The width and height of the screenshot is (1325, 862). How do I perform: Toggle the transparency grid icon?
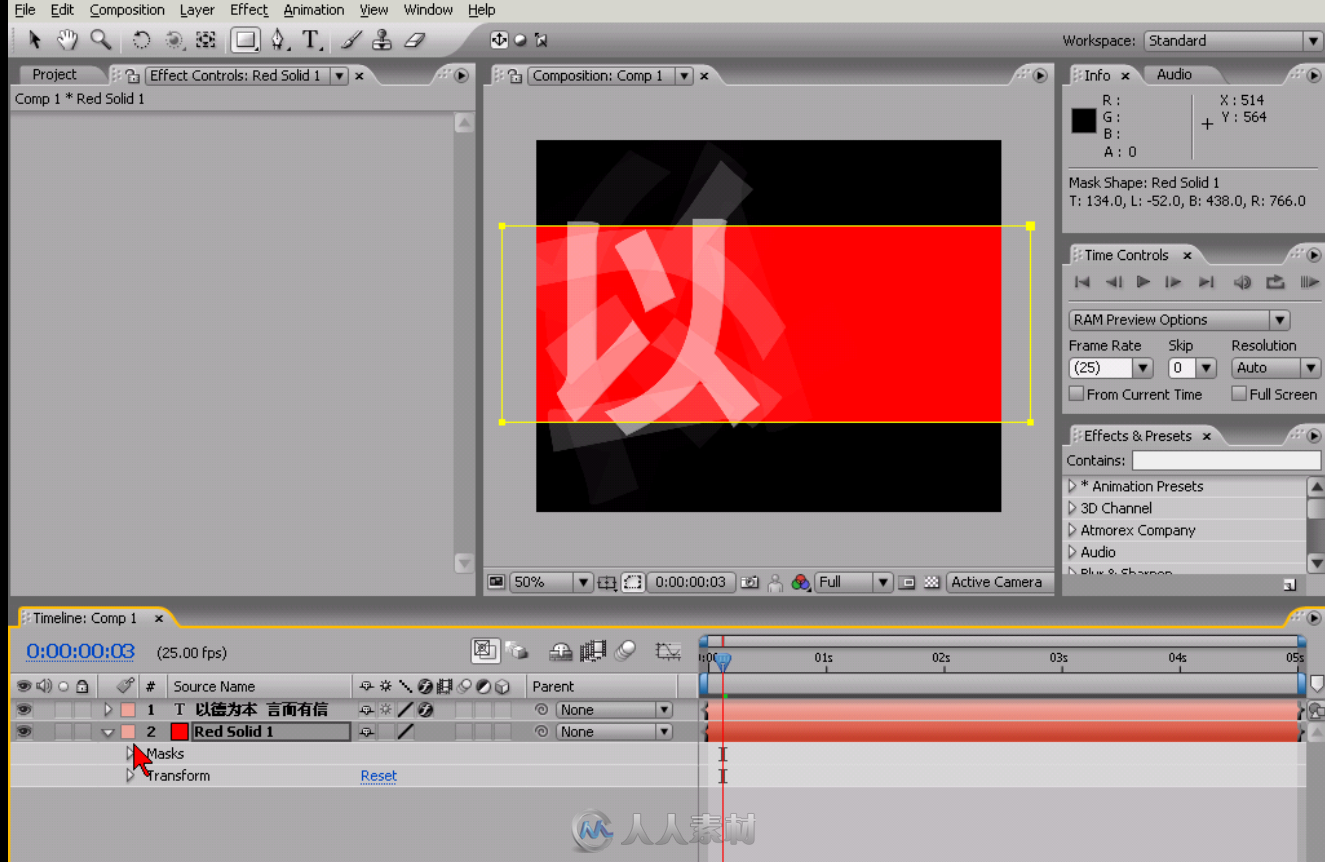point(932,582)
